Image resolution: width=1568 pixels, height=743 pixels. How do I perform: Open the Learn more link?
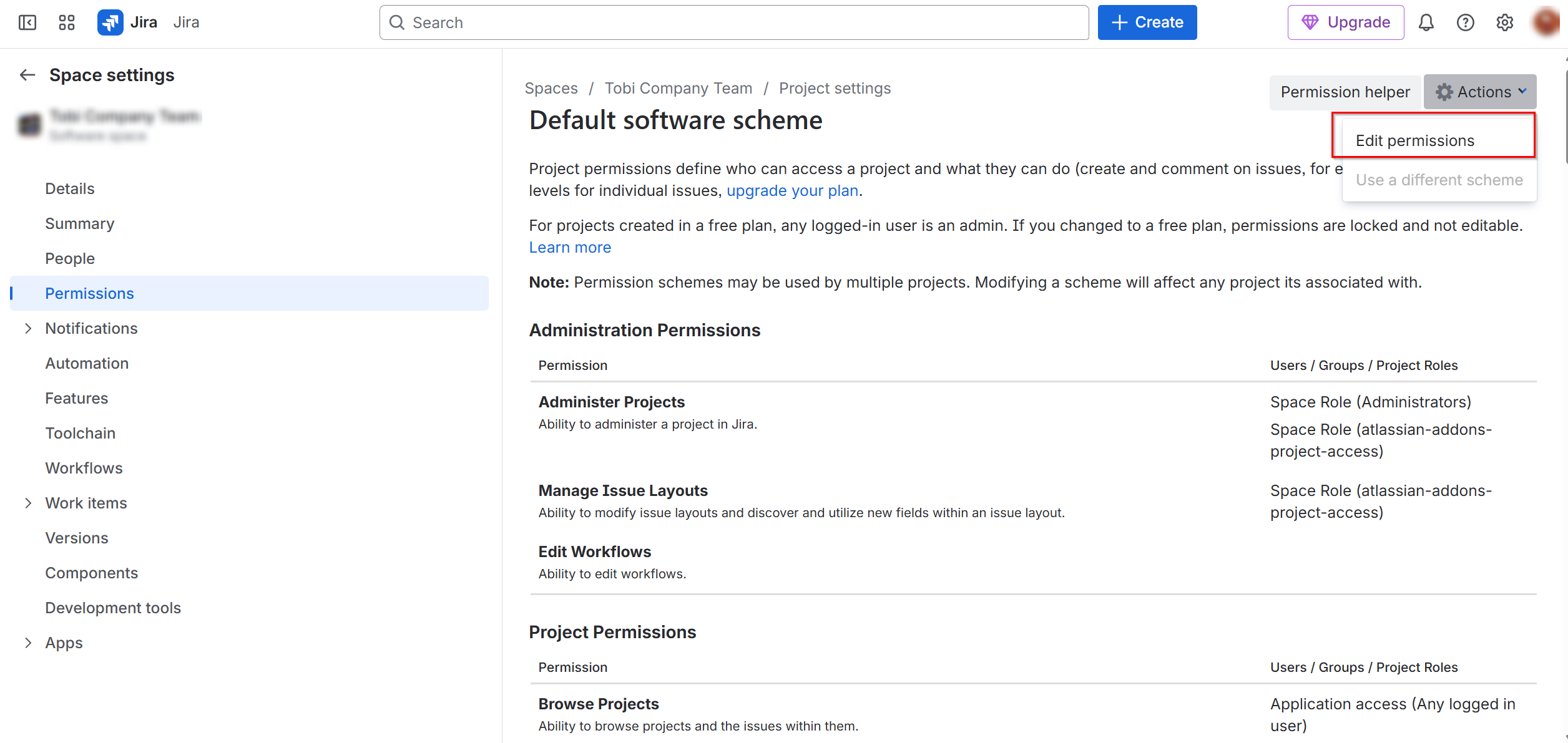coord(570,247)
